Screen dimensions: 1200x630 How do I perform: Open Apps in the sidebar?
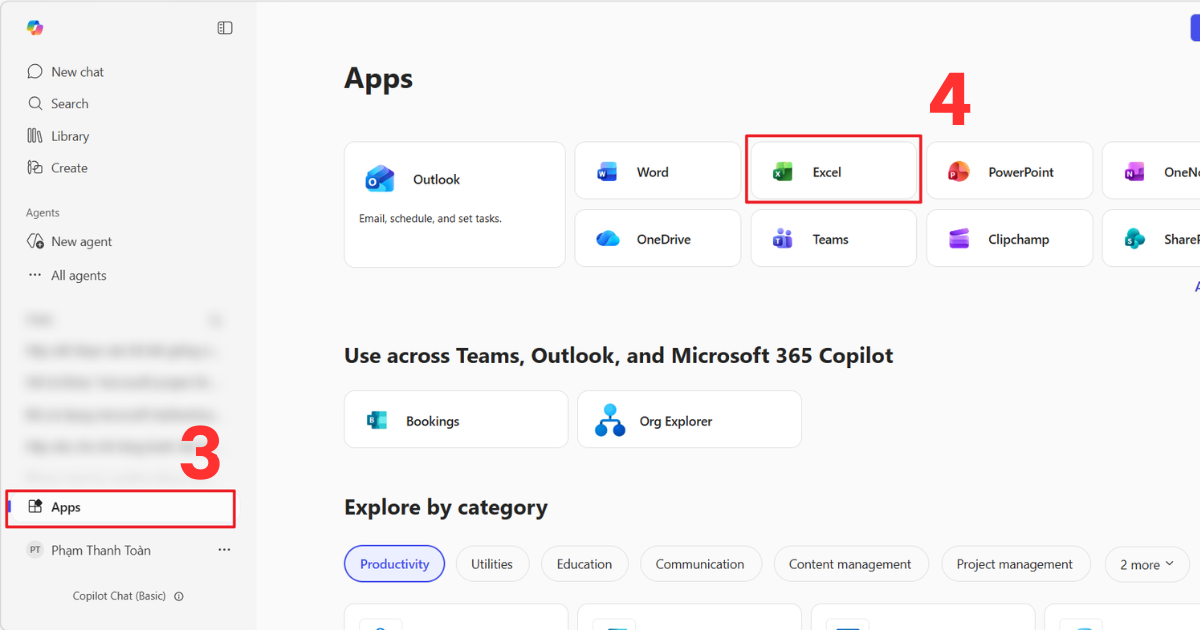(x=121, y=508)
